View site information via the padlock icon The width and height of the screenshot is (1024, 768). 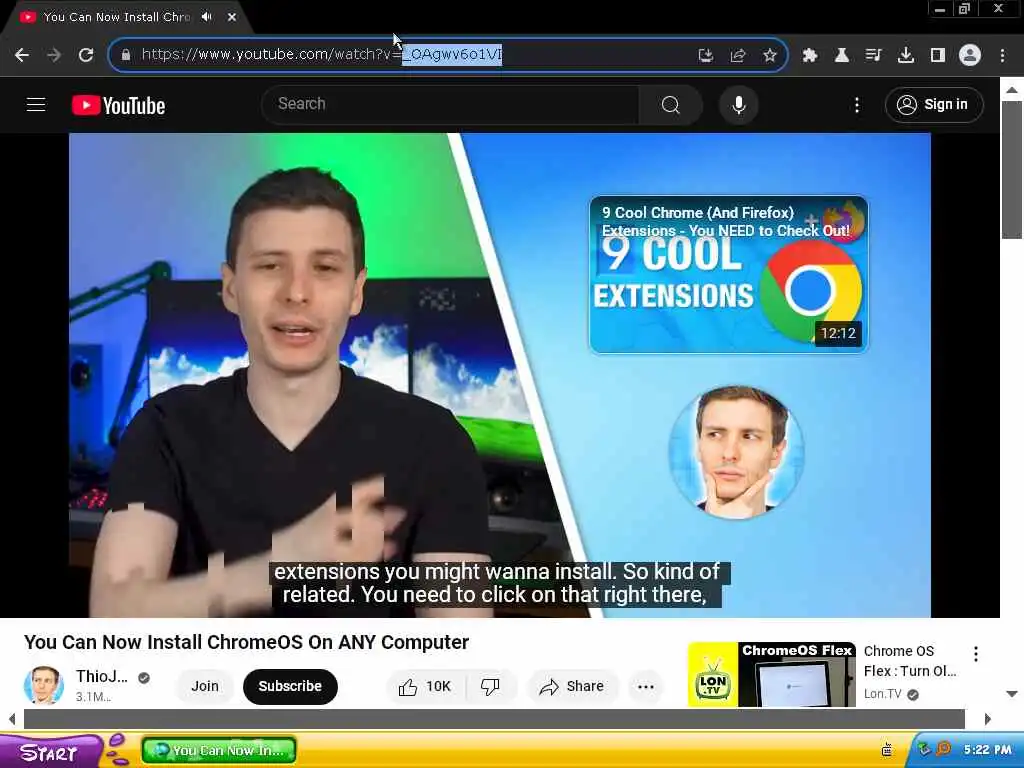126,55
